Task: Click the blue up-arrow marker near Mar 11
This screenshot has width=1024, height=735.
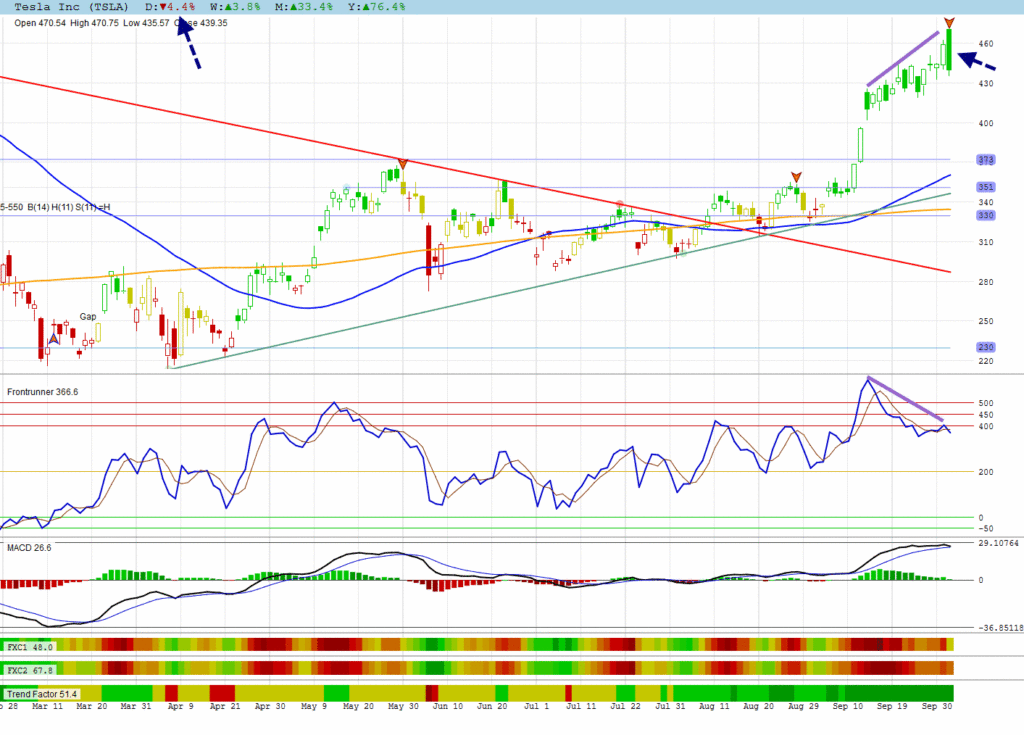Action: point(54,339)
